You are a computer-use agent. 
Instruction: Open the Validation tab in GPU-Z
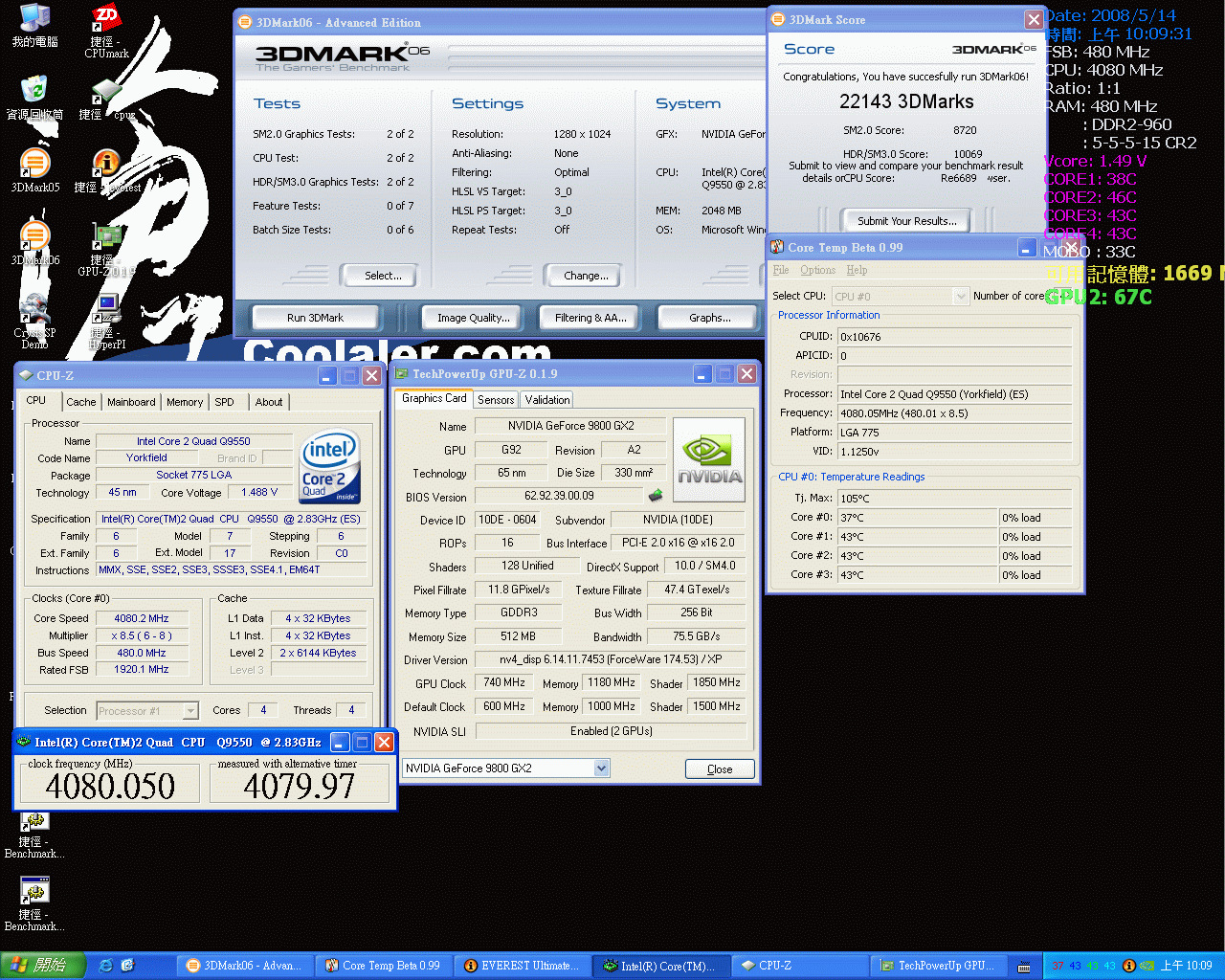pyautogui.click(x=547, y=400)
